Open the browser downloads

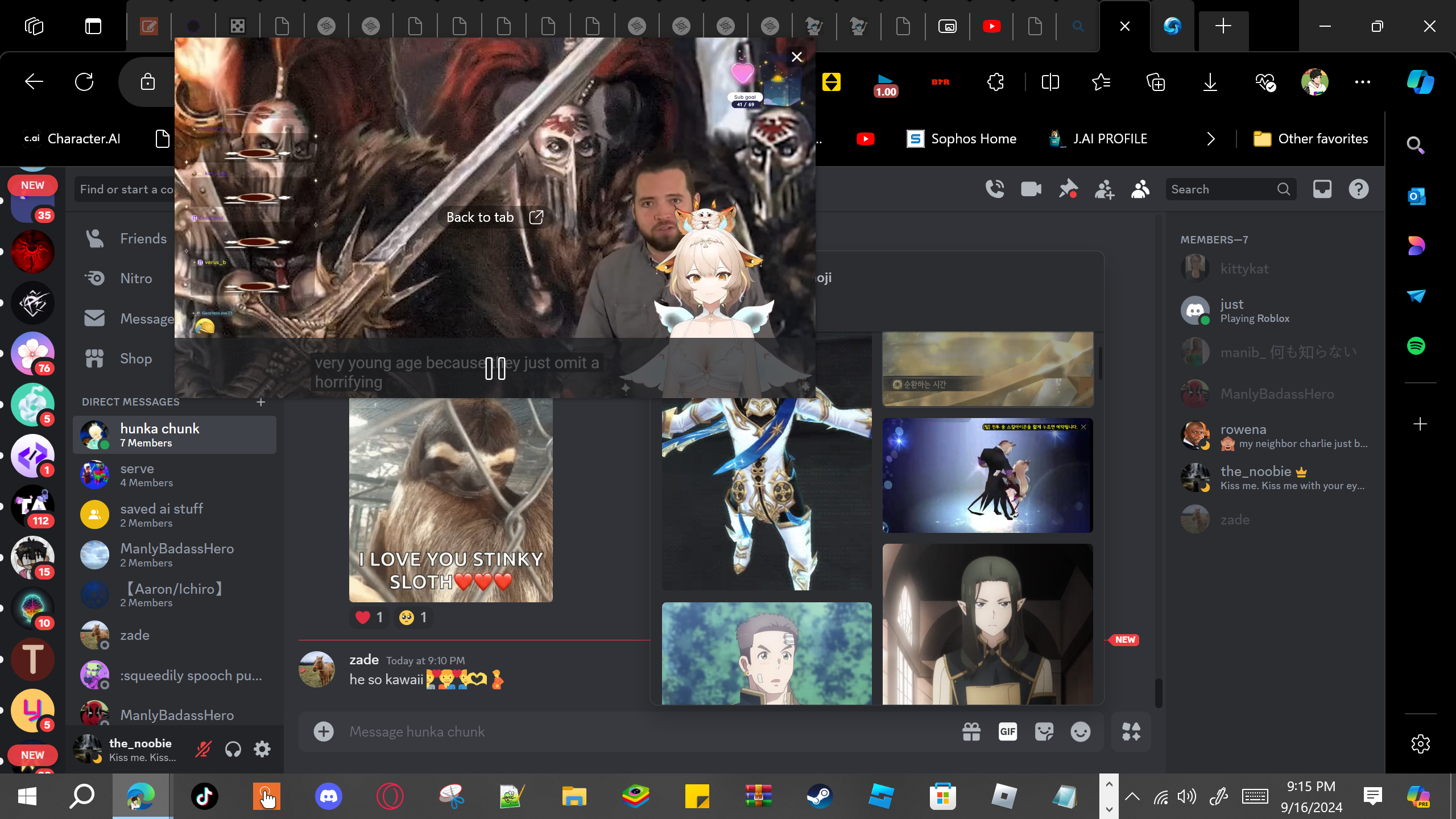(1210, 82)
